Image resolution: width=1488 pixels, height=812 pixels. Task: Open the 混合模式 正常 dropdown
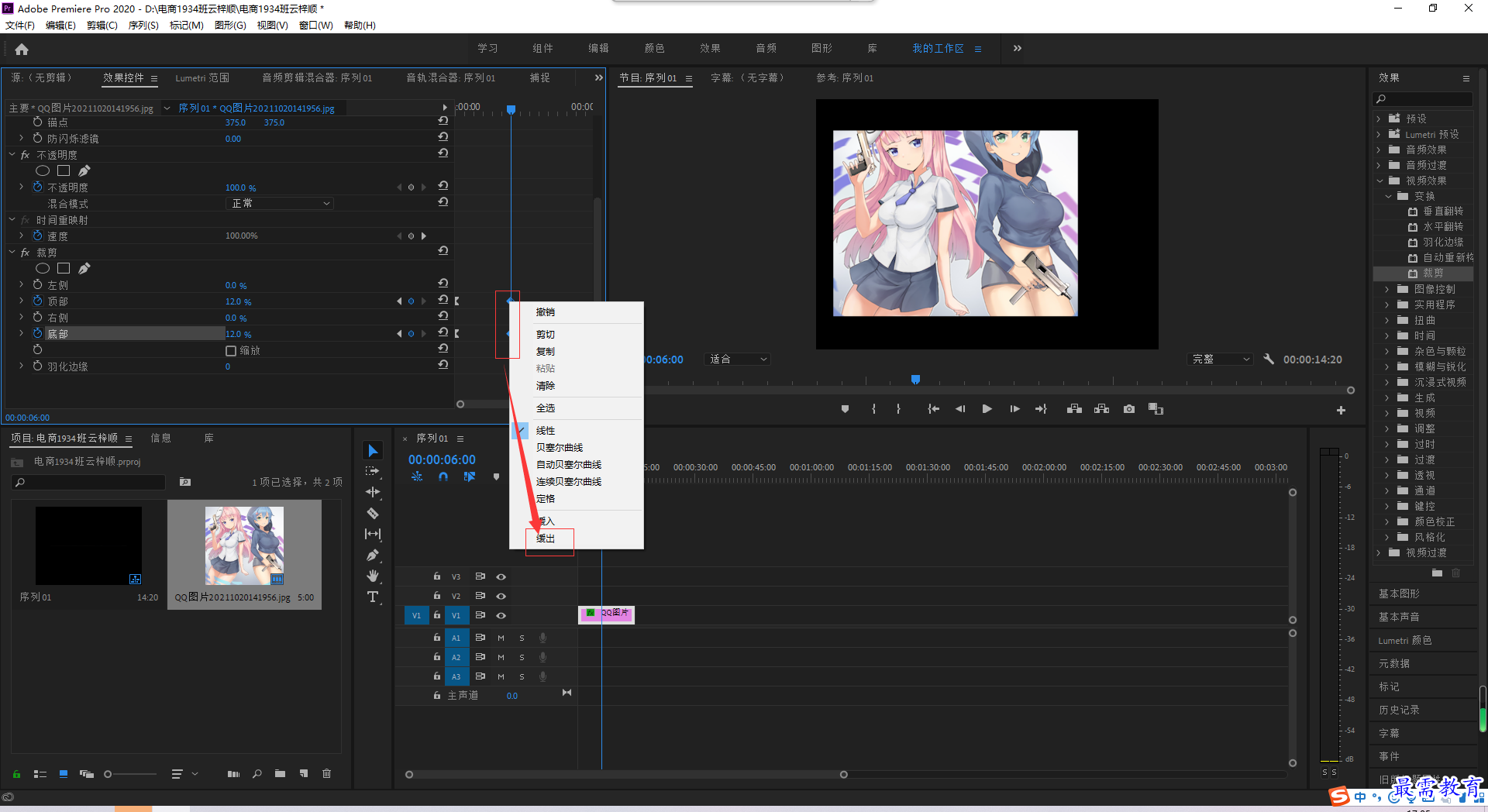pos(280,203)
